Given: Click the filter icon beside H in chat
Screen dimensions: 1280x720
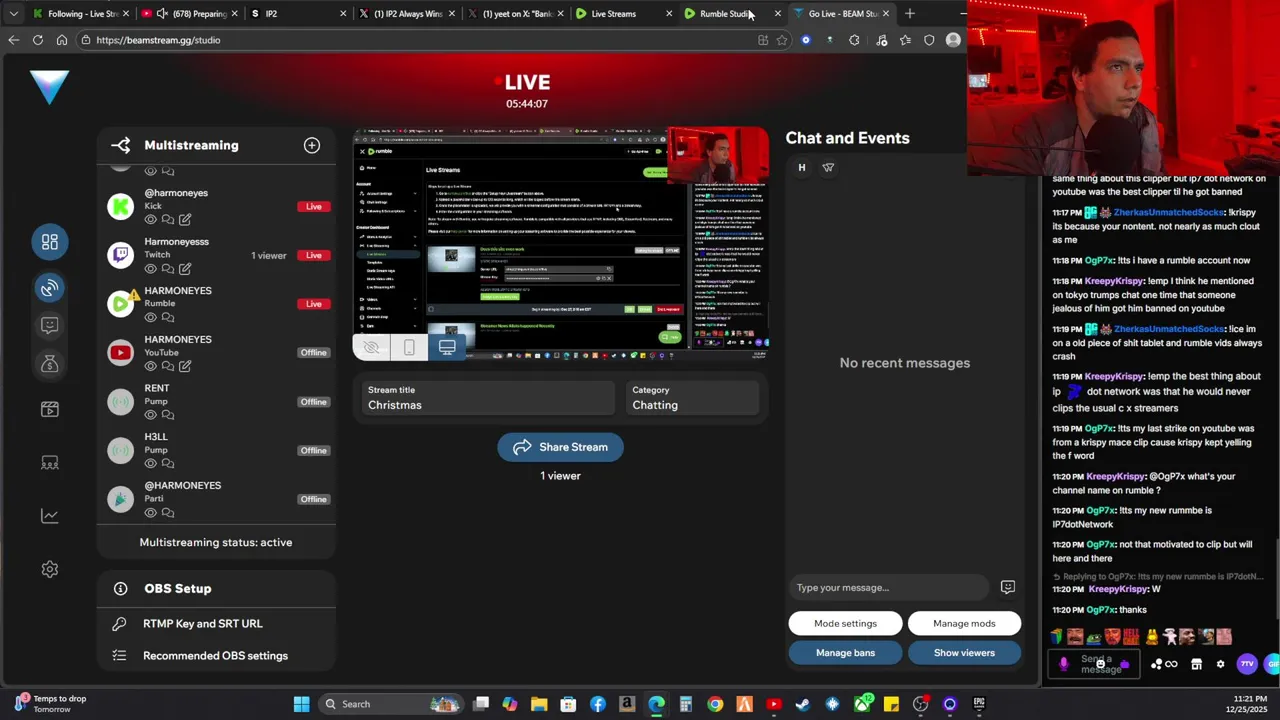Looking at the screenshot, I should (x=828, y=167).
